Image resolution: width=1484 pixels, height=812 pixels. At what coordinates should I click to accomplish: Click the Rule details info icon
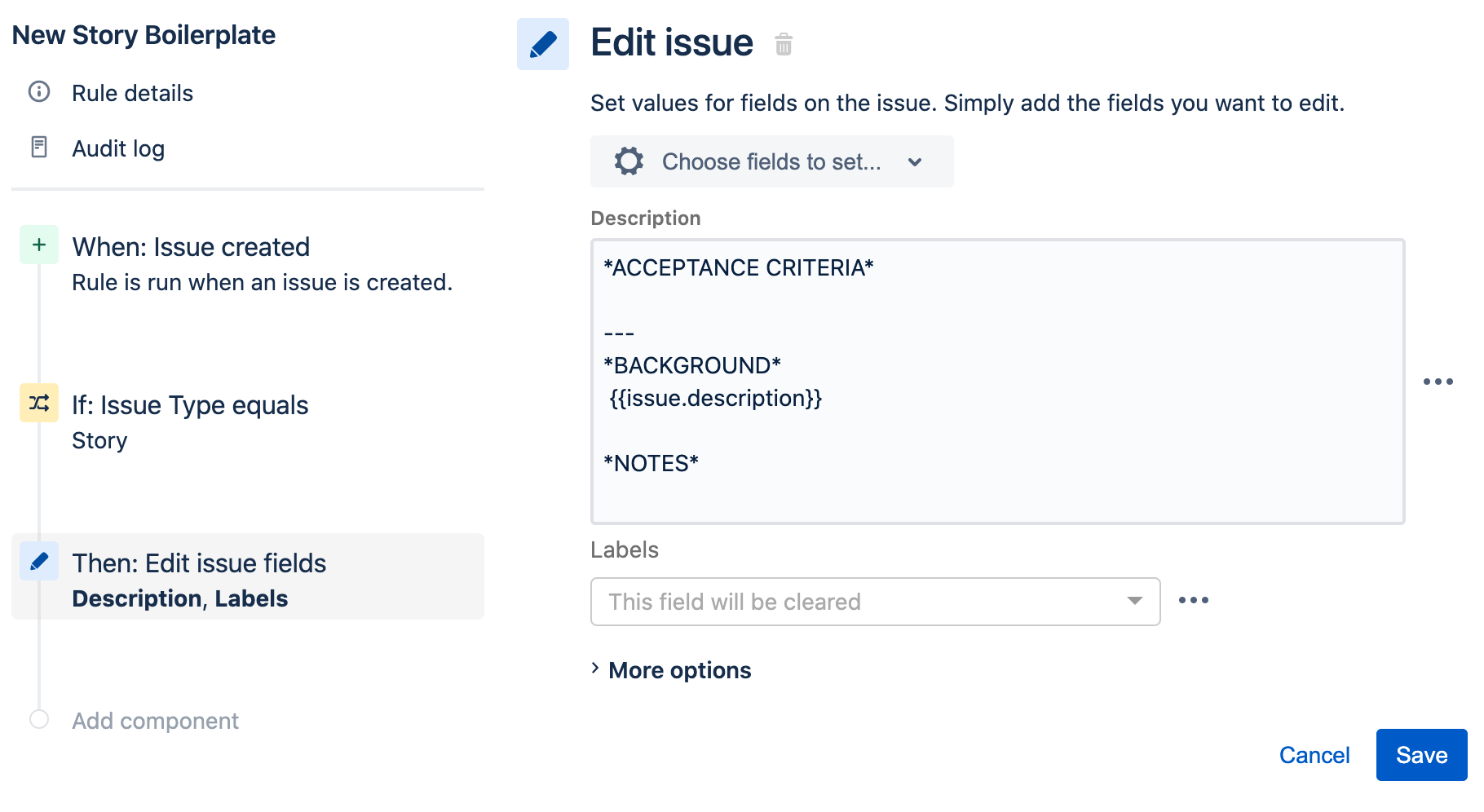pos(39,91)
